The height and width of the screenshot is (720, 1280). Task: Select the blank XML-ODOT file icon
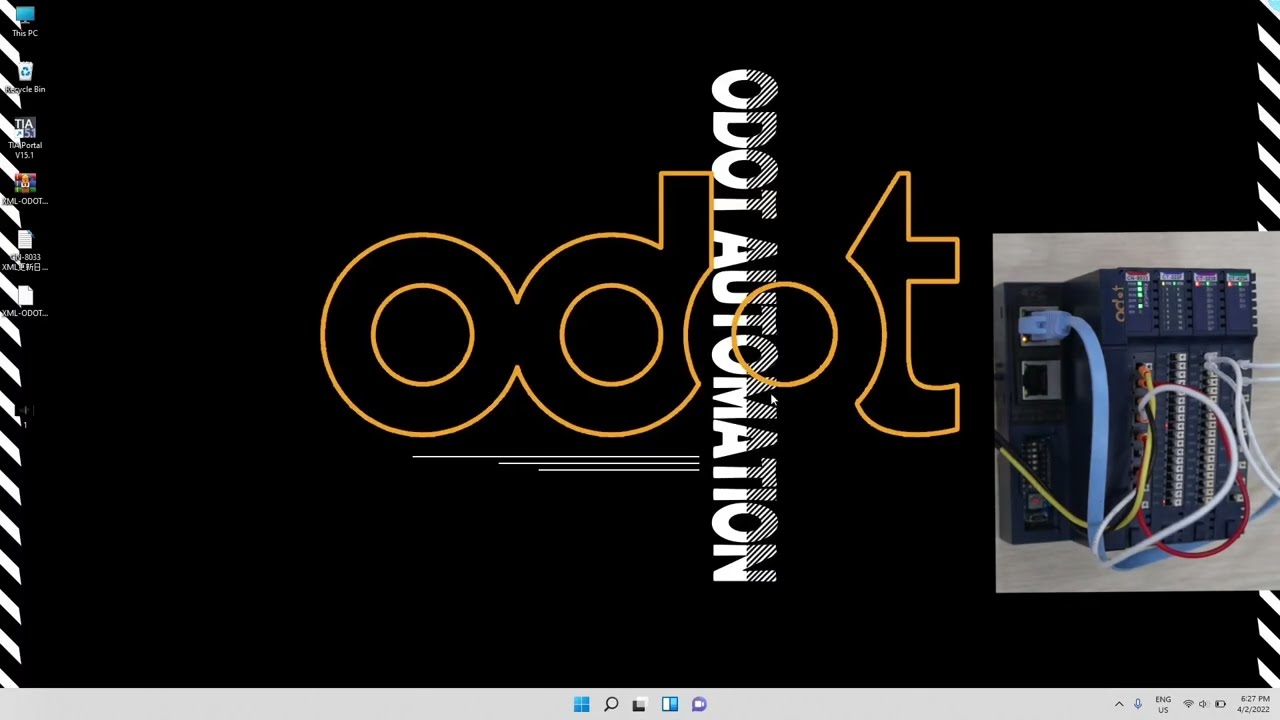tap(25, 301)
